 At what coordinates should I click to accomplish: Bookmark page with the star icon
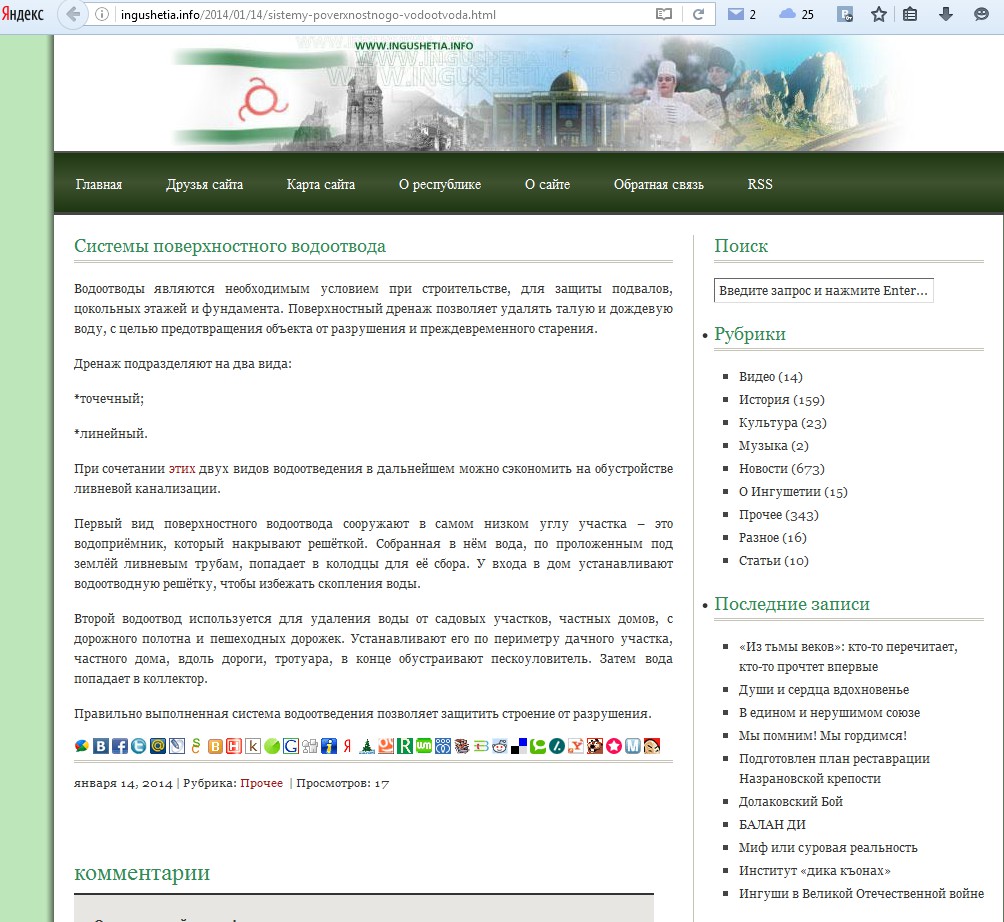878,14
